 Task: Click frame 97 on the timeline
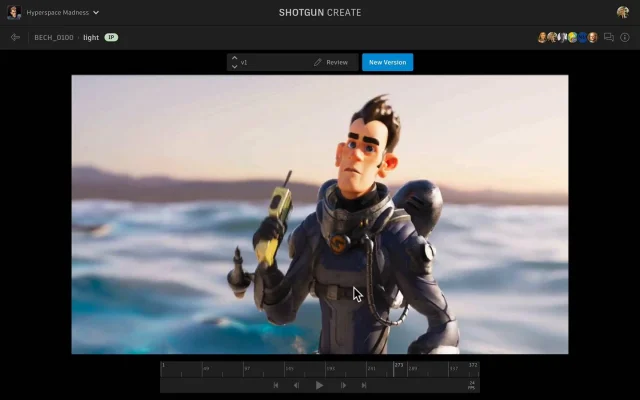[244, 369]
